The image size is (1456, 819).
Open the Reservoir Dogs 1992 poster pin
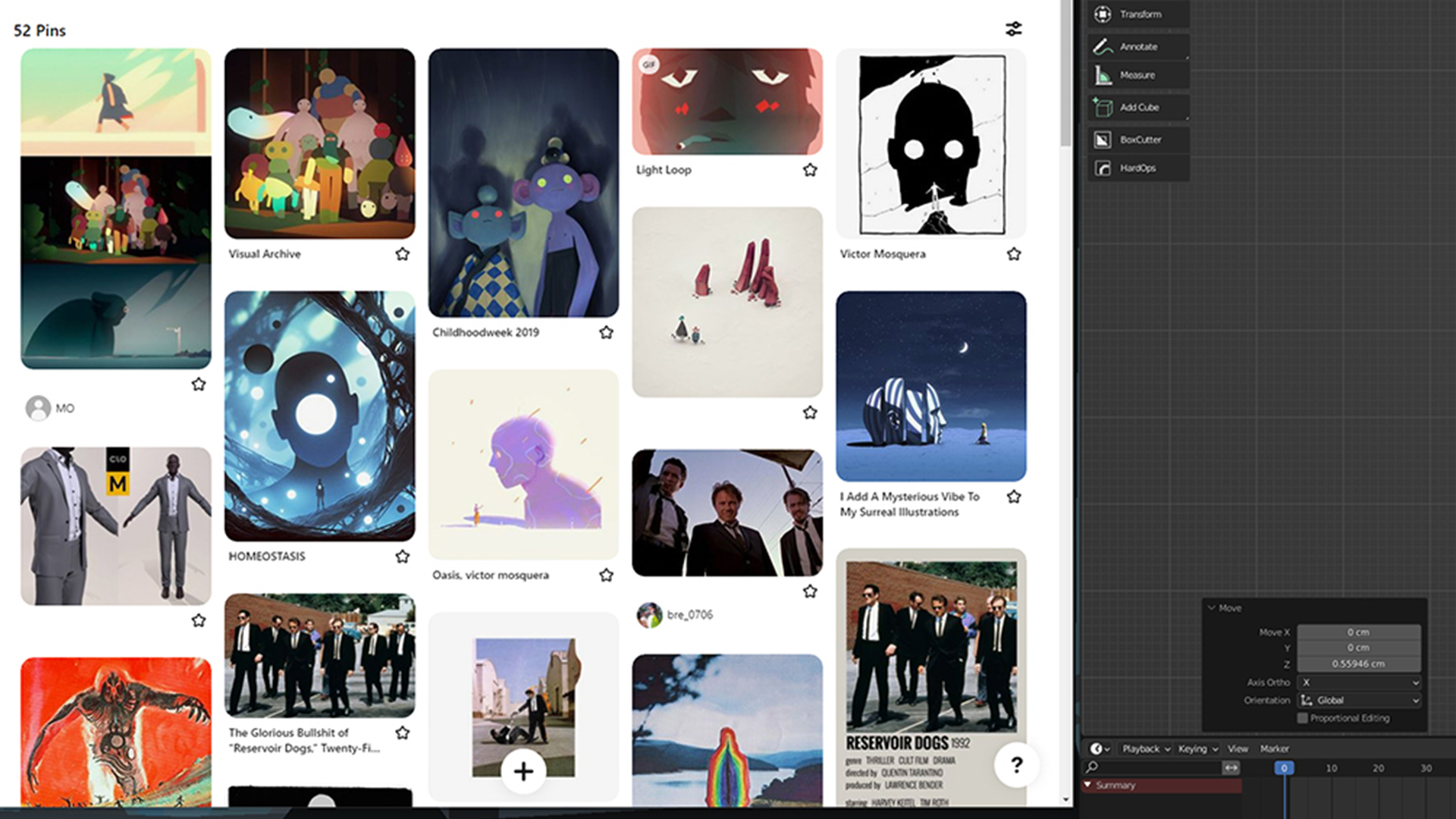click(x=931, y=677)
